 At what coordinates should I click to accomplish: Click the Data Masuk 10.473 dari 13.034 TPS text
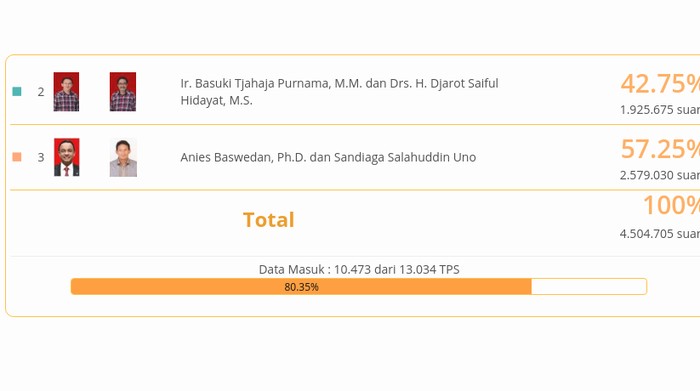[x=359, y=270]
